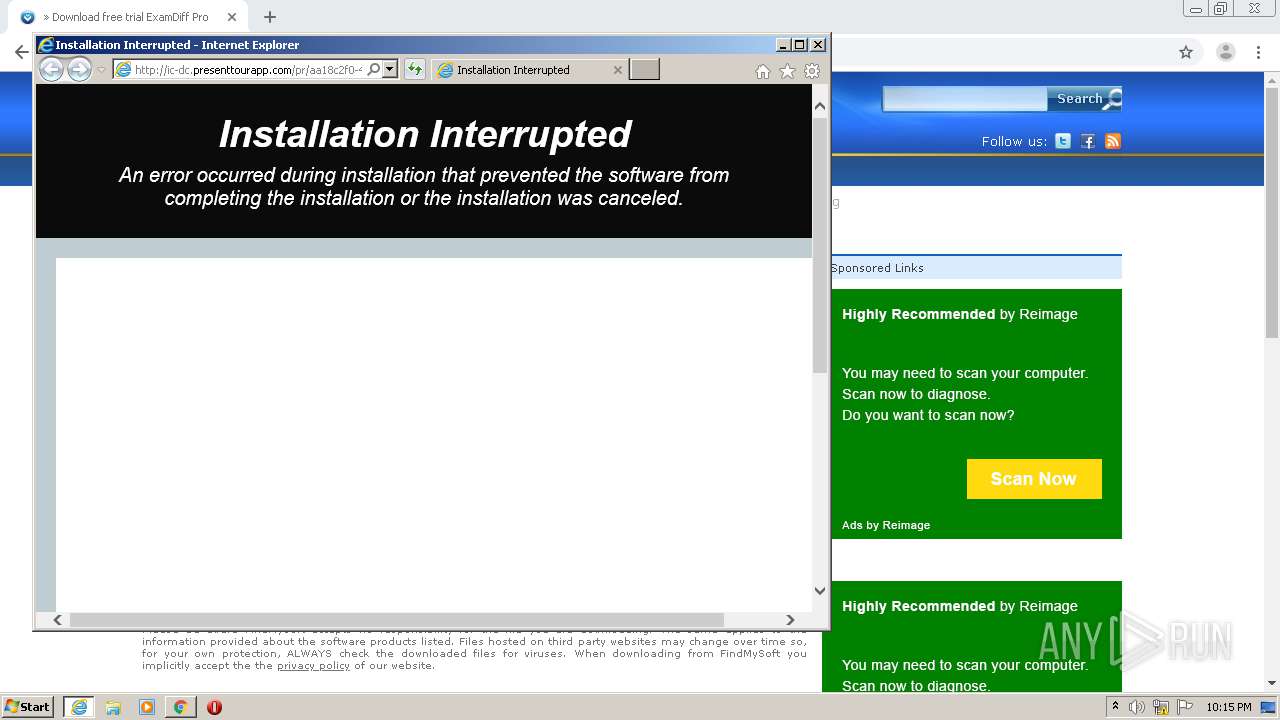Click the red stop taskbar icon
The height and width of the screenshot is (720, 1280).
[x=214, y=707]
